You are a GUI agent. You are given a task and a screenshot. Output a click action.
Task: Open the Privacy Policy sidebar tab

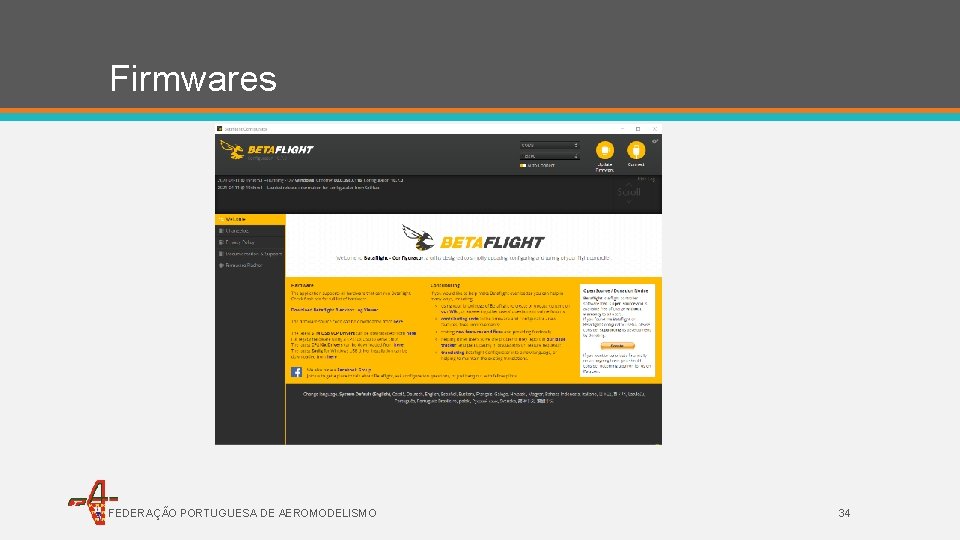250,242
